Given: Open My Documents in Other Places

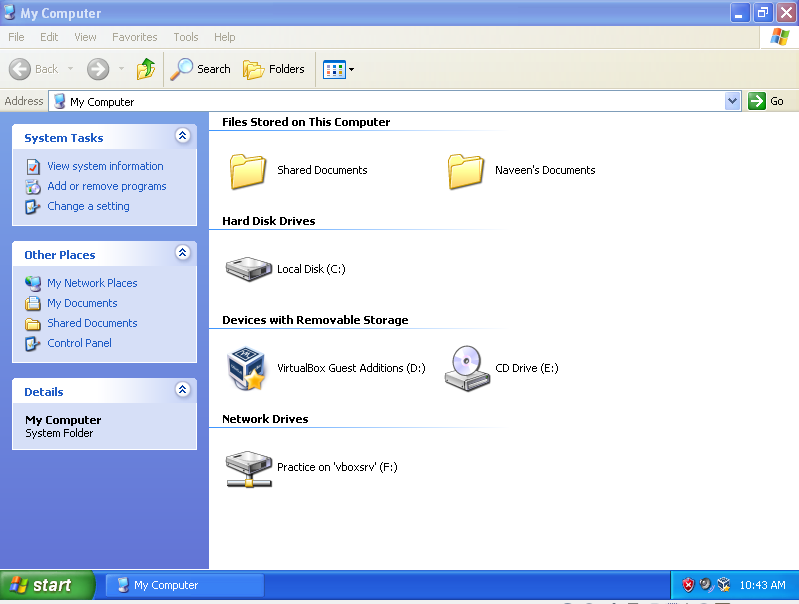Looking at the screenshot, I should click(82, 303).
